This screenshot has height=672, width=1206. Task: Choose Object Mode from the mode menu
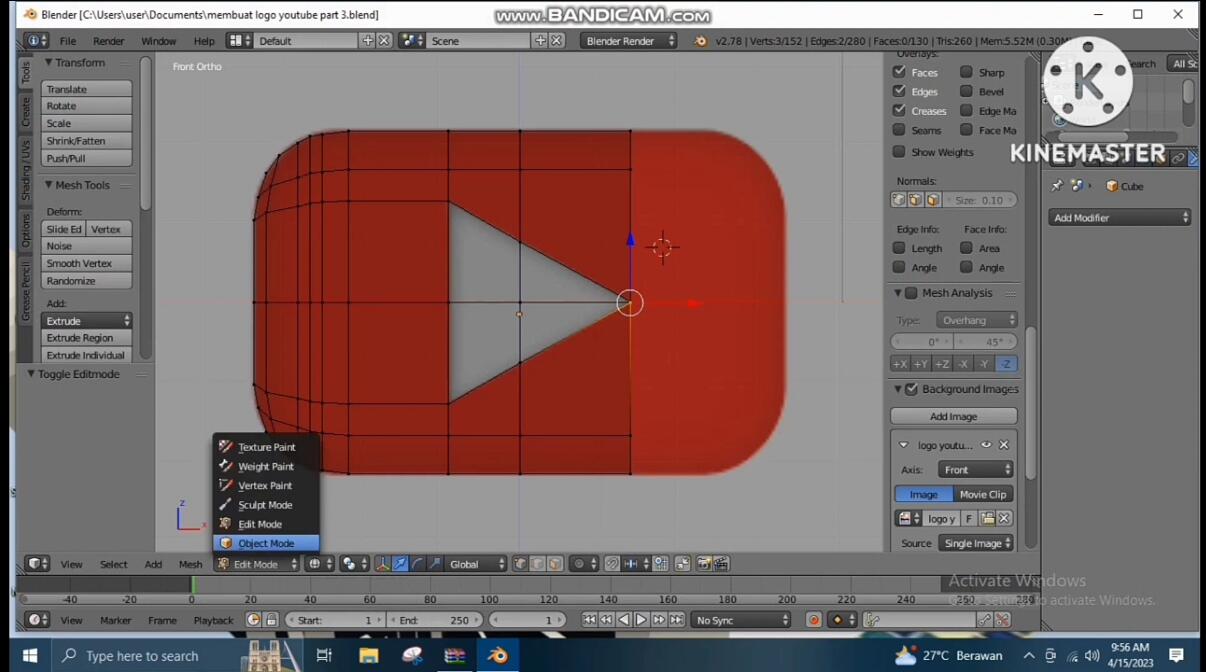[x=266, y=543]
